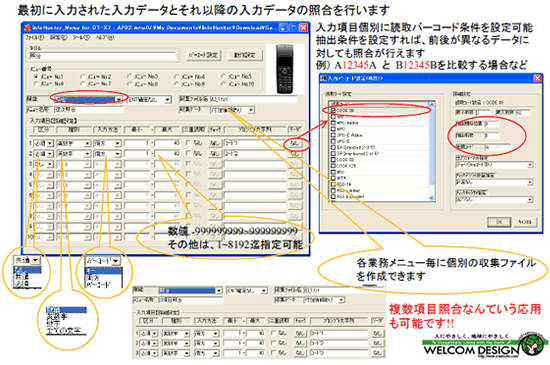Click the タイトル input field containing 照合
The image size is (550, 365).
(102, 56)
